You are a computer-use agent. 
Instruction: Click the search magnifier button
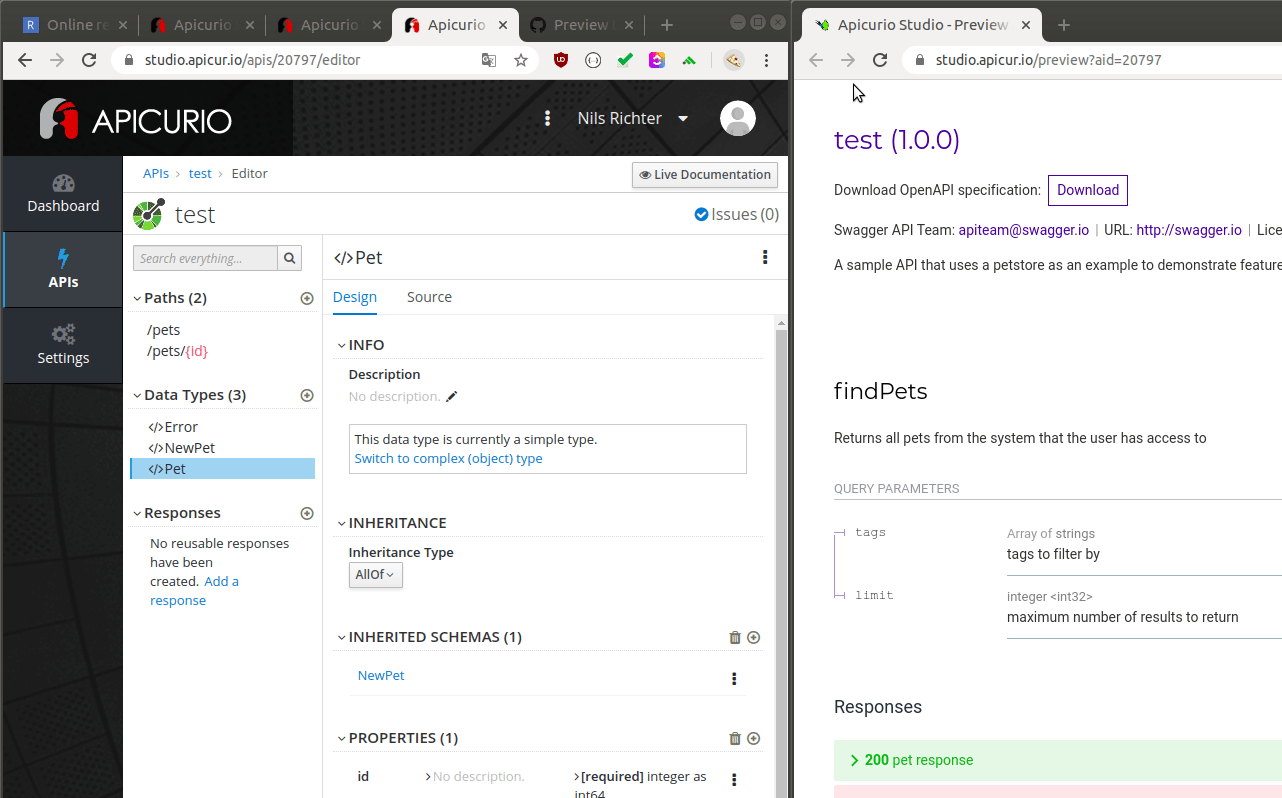tap(289, 258)
